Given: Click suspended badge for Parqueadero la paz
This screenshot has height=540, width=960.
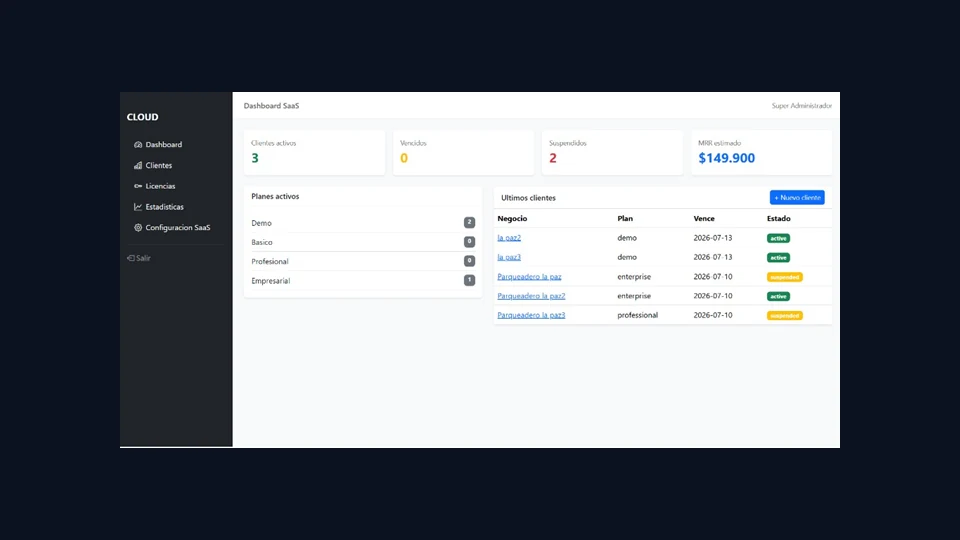Looking at the screenshot, I should point(785,277).
